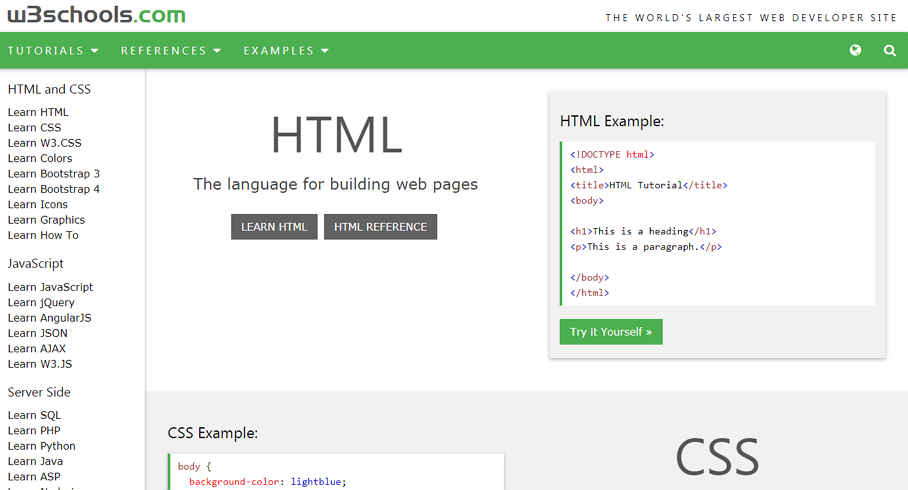Image resolution: width=908 pixels, height=490 pixels.
Task: Open Learn JSON link
Action: point(38,333)
